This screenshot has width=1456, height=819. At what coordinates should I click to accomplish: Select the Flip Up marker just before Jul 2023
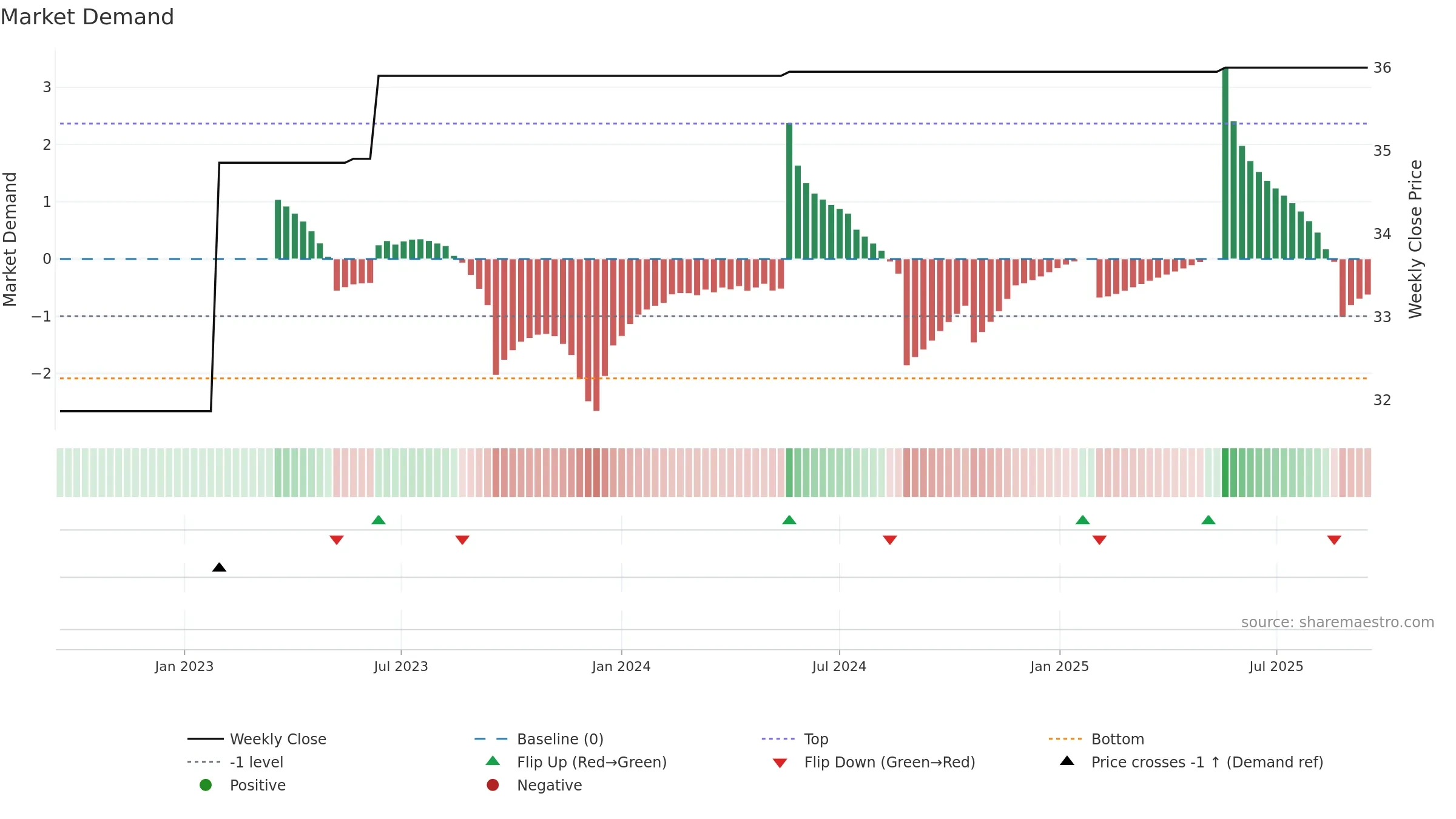[x=379, y=520]
